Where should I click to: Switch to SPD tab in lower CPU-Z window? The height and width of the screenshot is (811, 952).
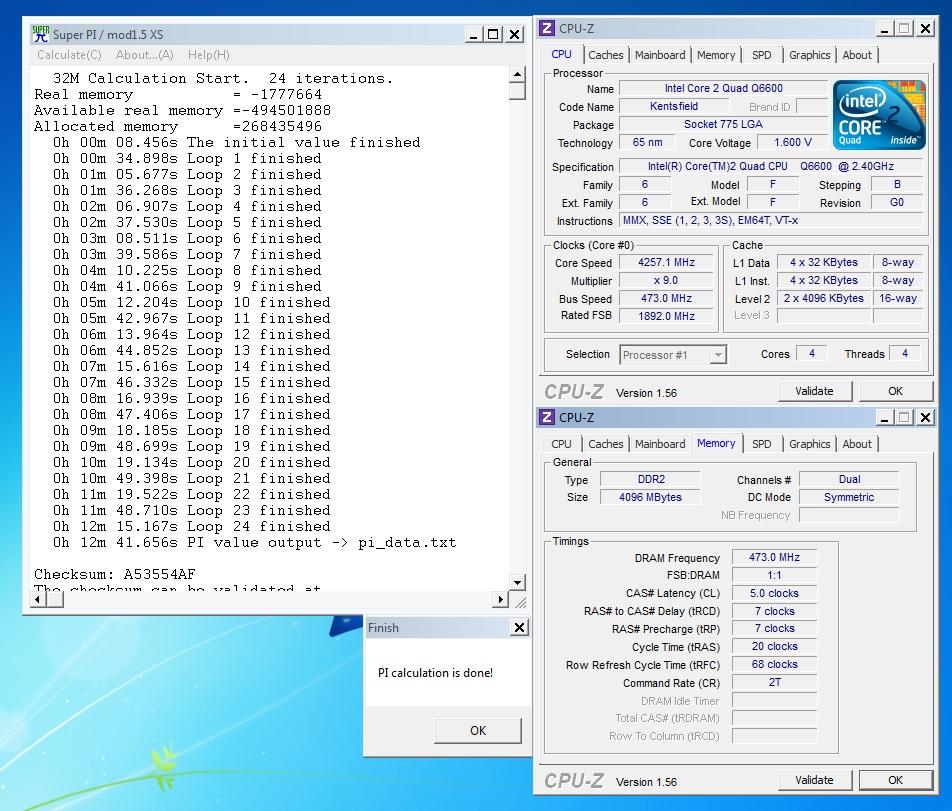click(761, 444)
